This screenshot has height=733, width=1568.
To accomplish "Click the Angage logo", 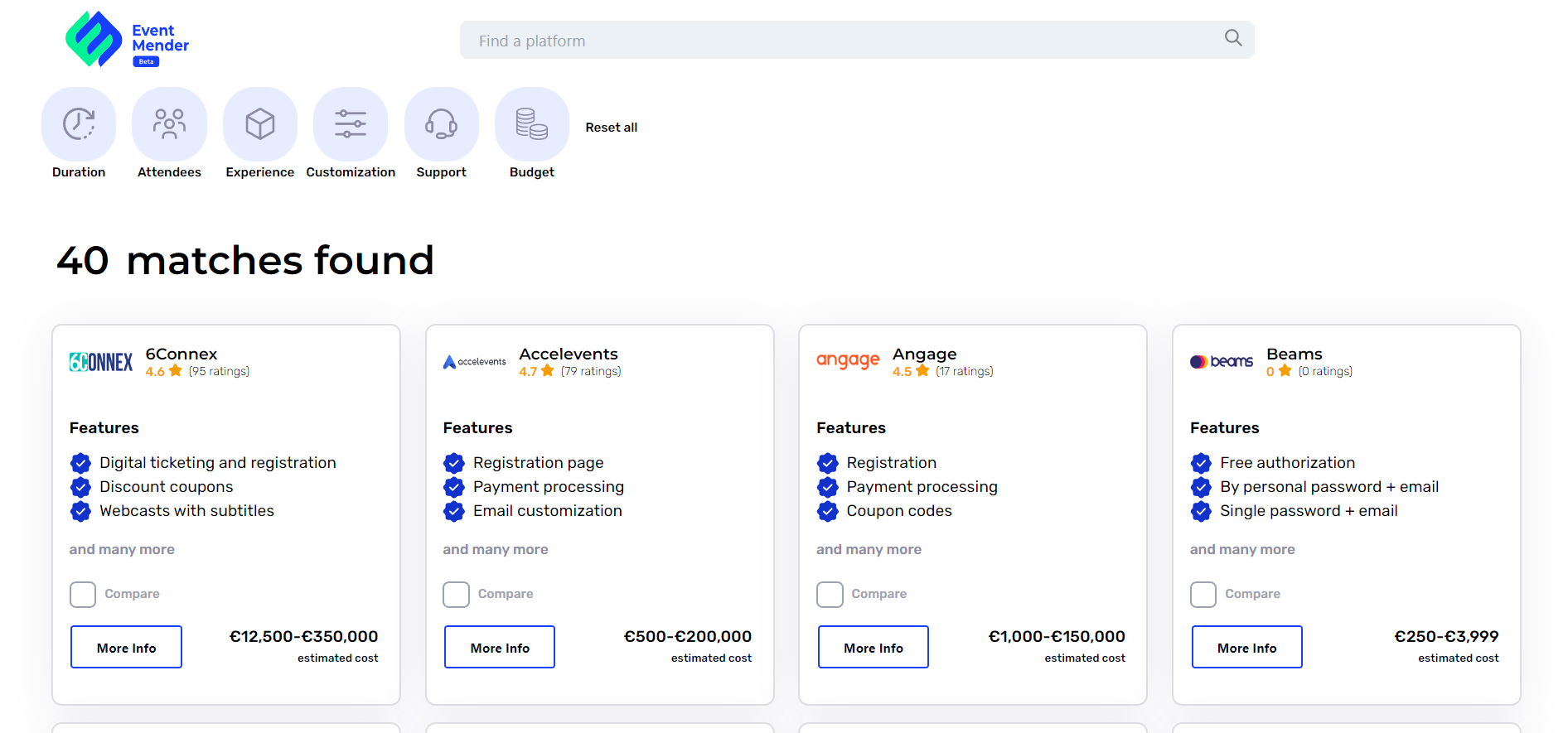I will (x=848, y=360).
